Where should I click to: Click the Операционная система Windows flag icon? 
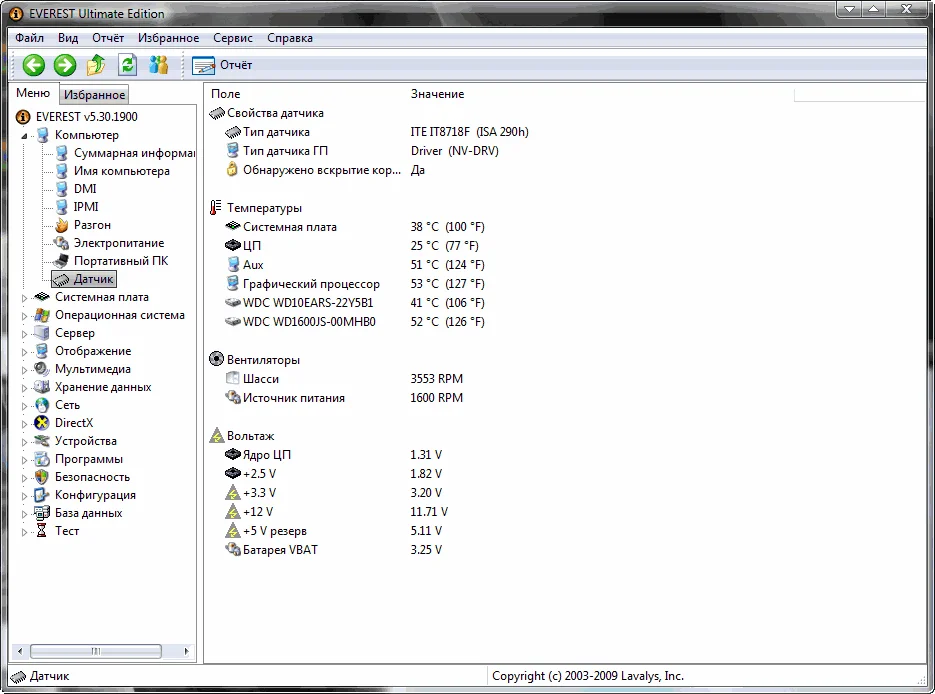[x=42, y=315]
